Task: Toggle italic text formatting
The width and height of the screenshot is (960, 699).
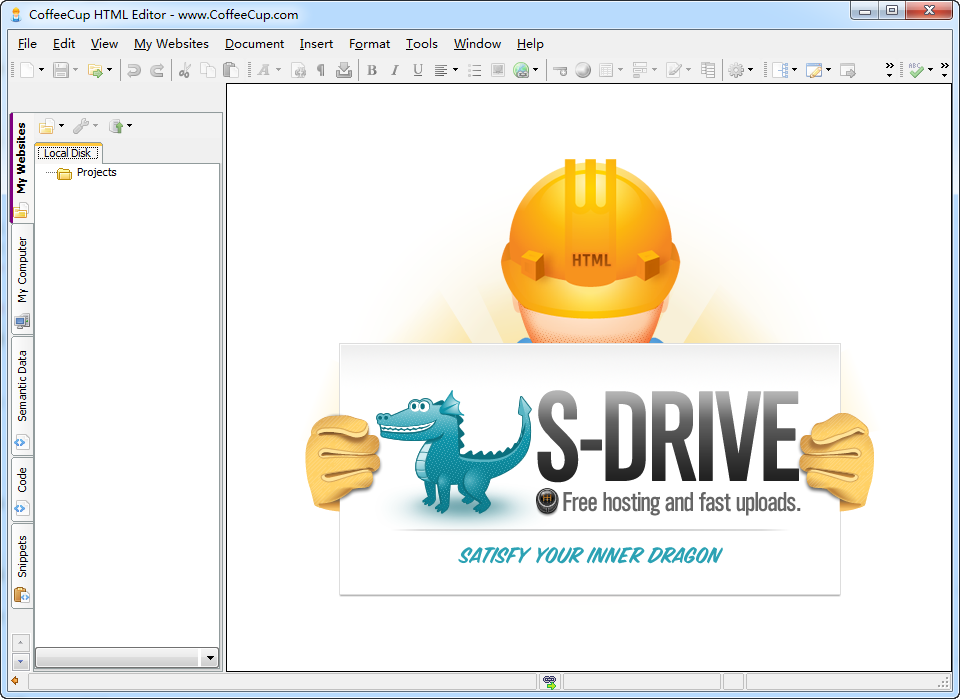Action: pyautogui.click(x=394, y=70)
